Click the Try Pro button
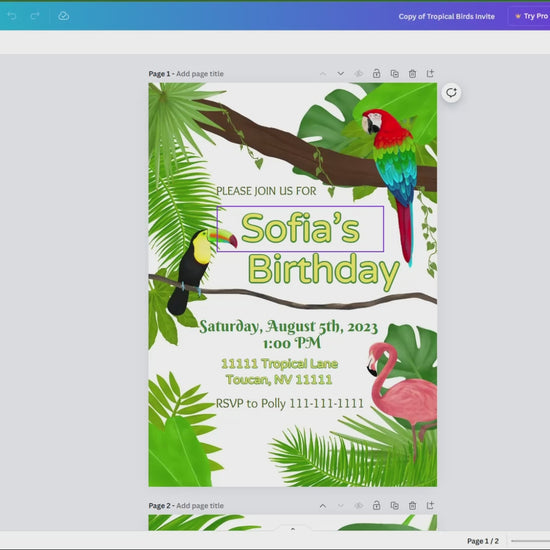 point(530,16)
